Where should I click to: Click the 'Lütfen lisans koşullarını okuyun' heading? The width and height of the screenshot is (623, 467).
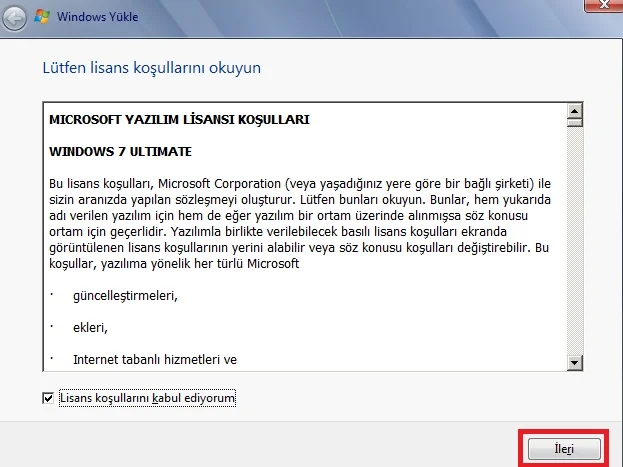[151, 69]
